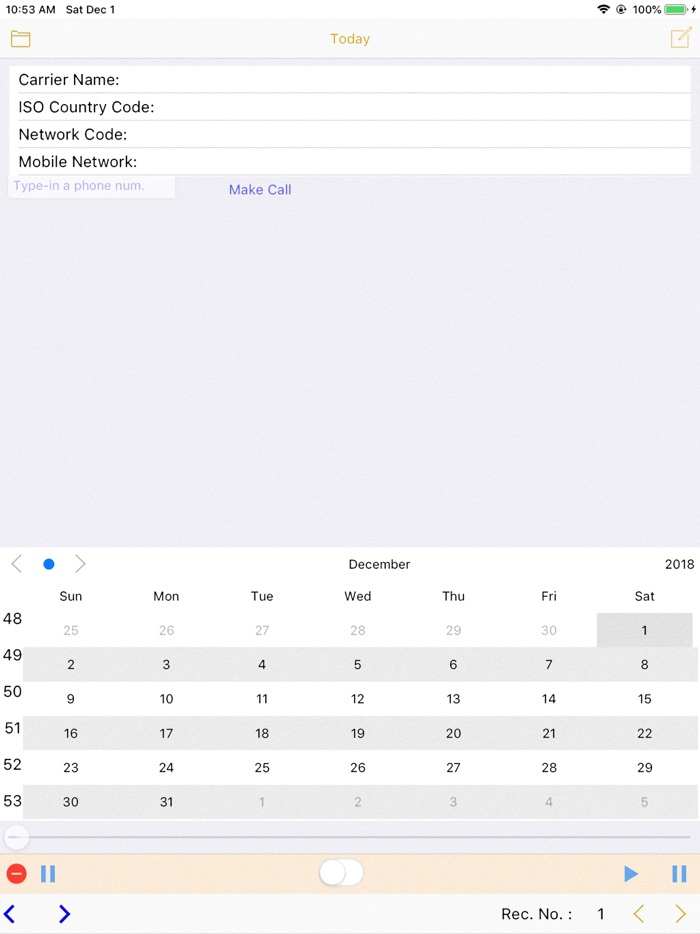Tap the Make Call button
The width and height of the screenshot is (700, 934).
pyautogui.click(x=260, y=189)
